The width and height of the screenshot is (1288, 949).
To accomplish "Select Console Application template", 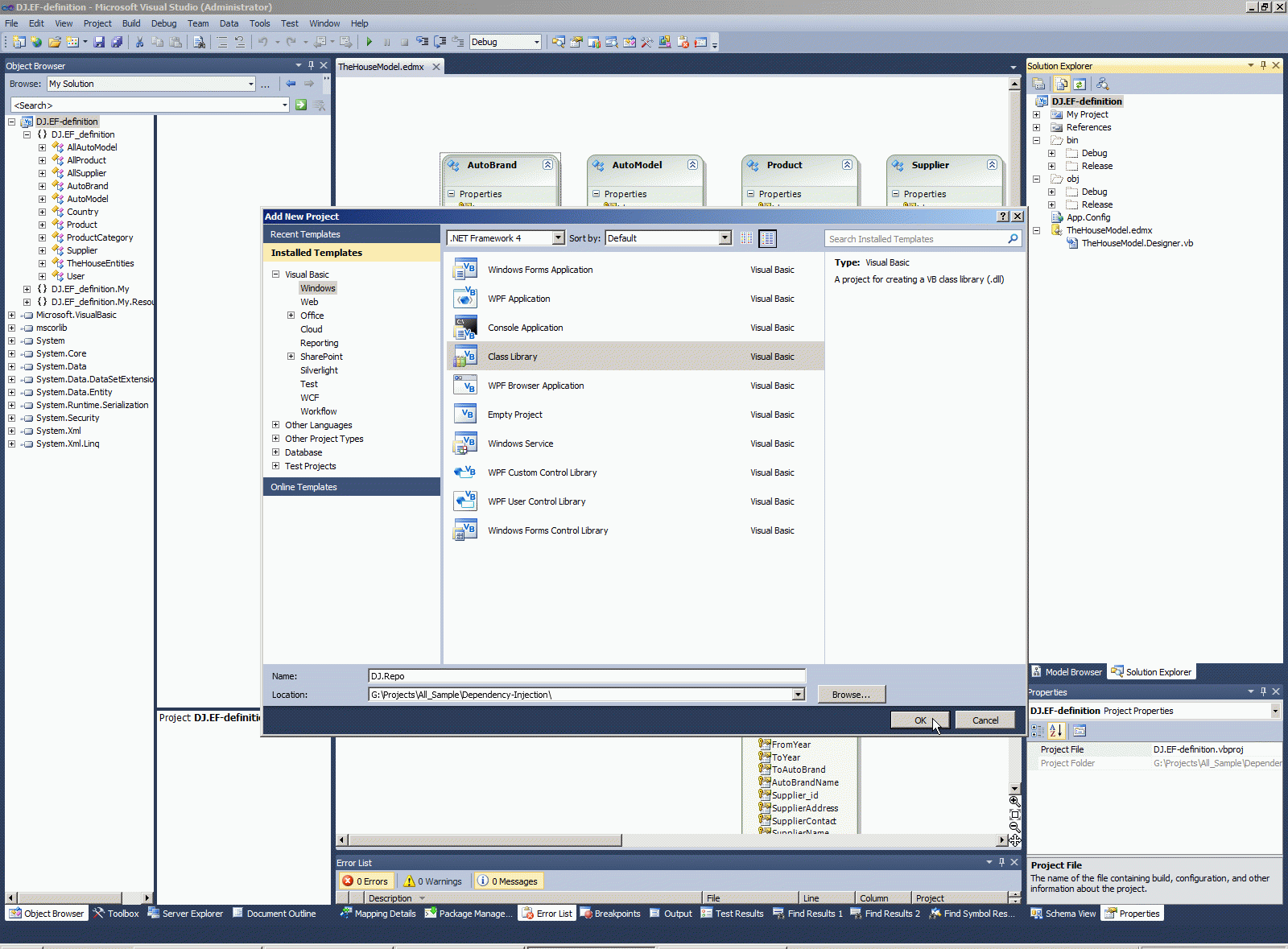I will tap(636, 328).
